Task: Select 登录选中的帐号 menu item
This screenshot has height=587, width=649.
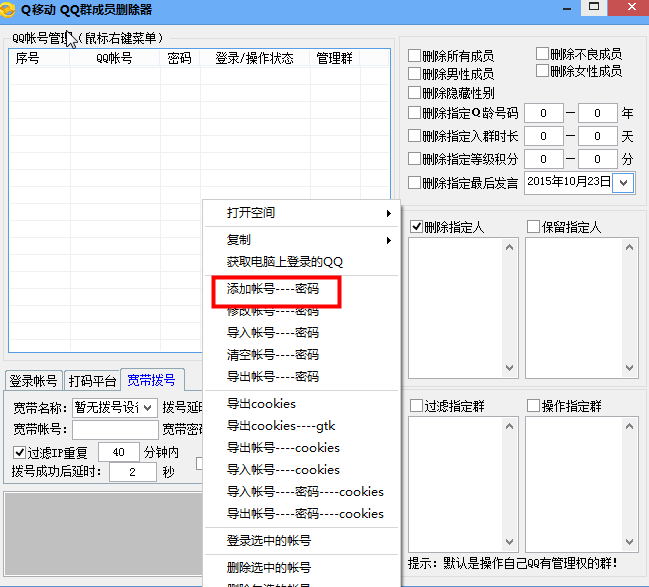Action: click(301, 540)
